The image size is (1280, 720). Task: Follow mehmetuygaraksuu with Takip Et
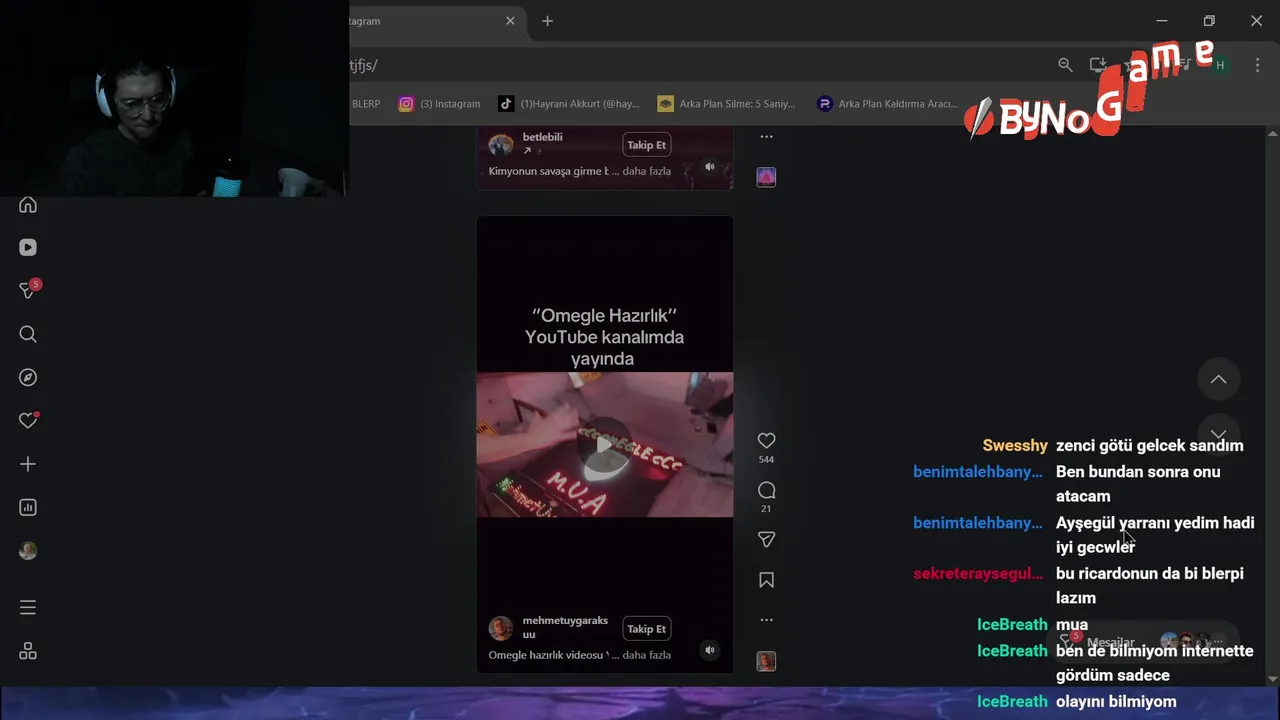[646, 629]
